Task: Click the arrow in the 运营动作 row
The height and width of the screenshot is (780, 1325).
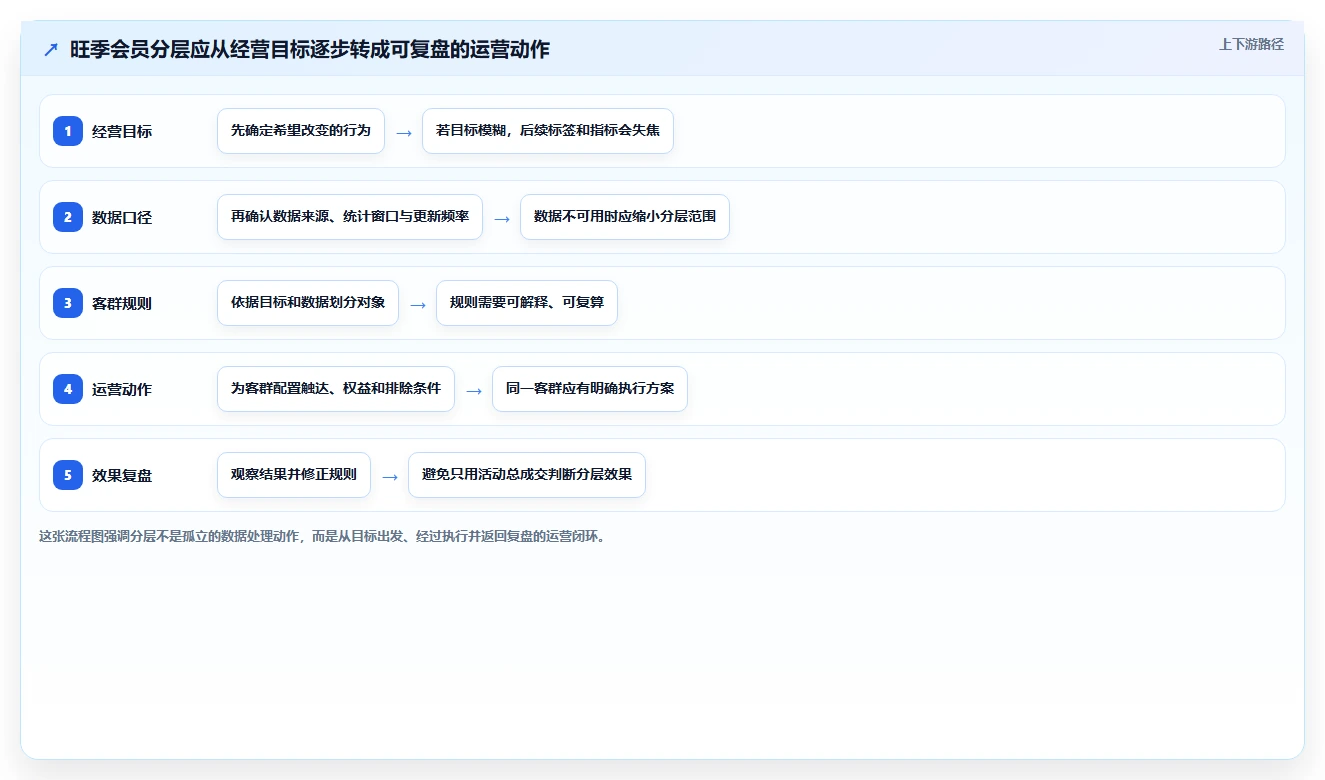Action: pos(474,390)
